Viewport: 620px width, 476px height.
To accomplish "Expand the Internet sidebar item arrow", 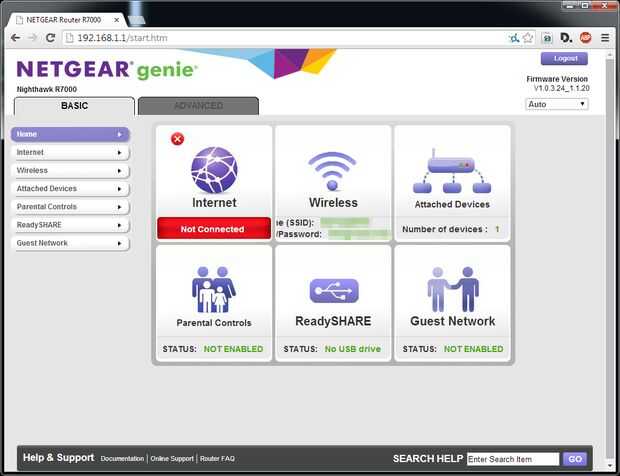I will (119, 153).
